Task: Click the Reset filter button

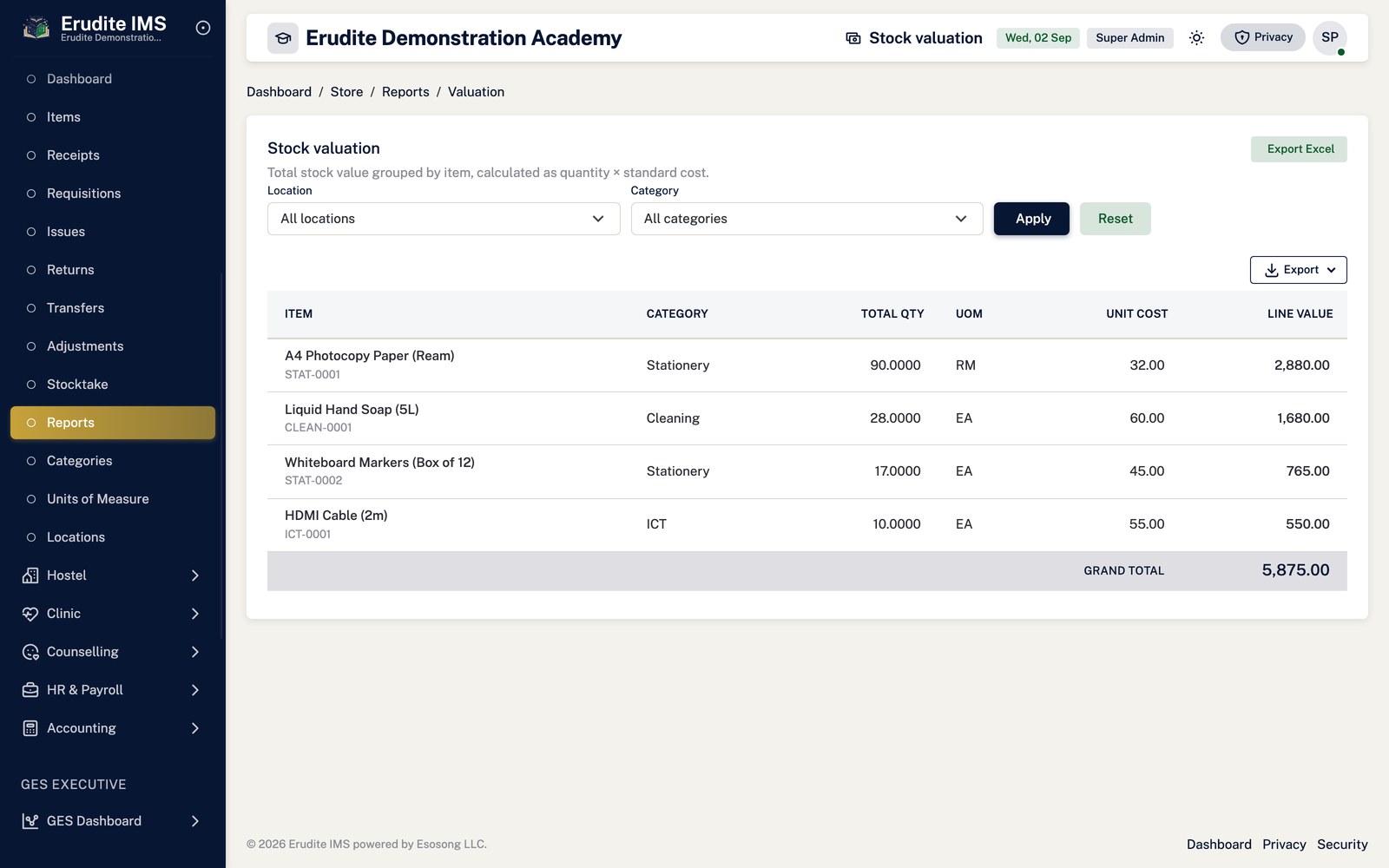Action: coord(1116,219)
